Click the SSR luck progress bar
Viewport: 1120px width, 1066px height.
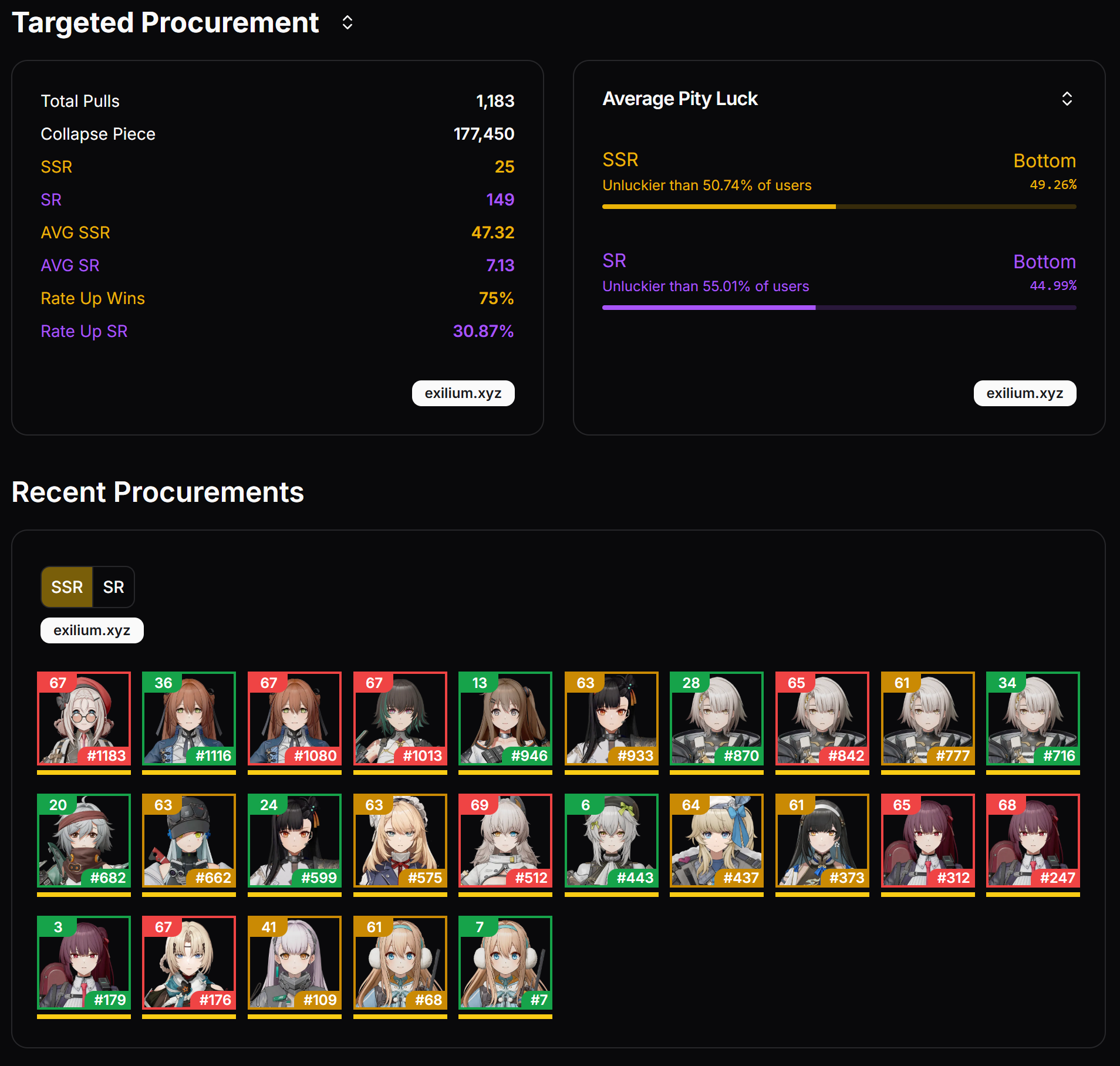(839, 207)
